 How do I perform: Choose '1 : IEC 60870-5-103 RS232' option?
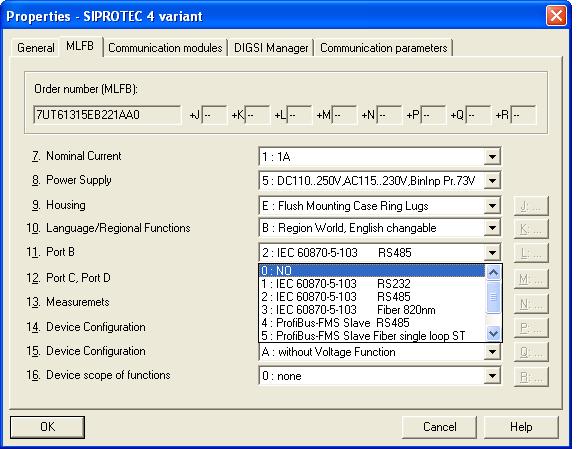tap(372, 284)
